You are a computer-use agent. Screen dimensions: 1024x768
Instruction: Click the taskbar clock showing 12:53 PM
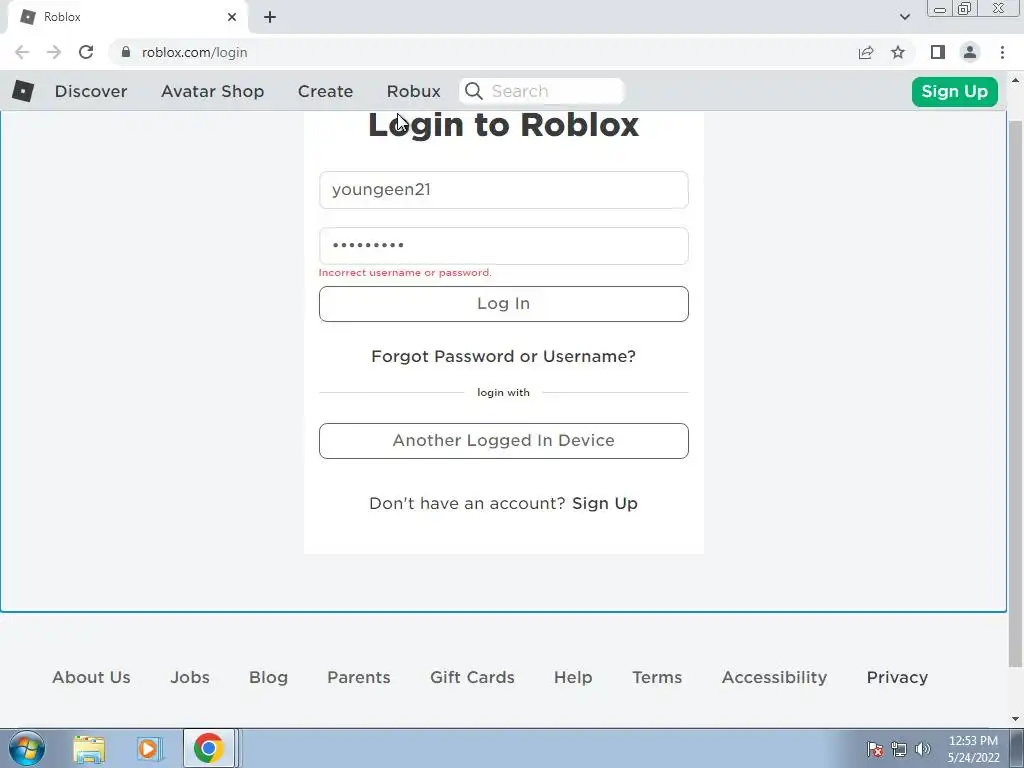pos(973,749)
